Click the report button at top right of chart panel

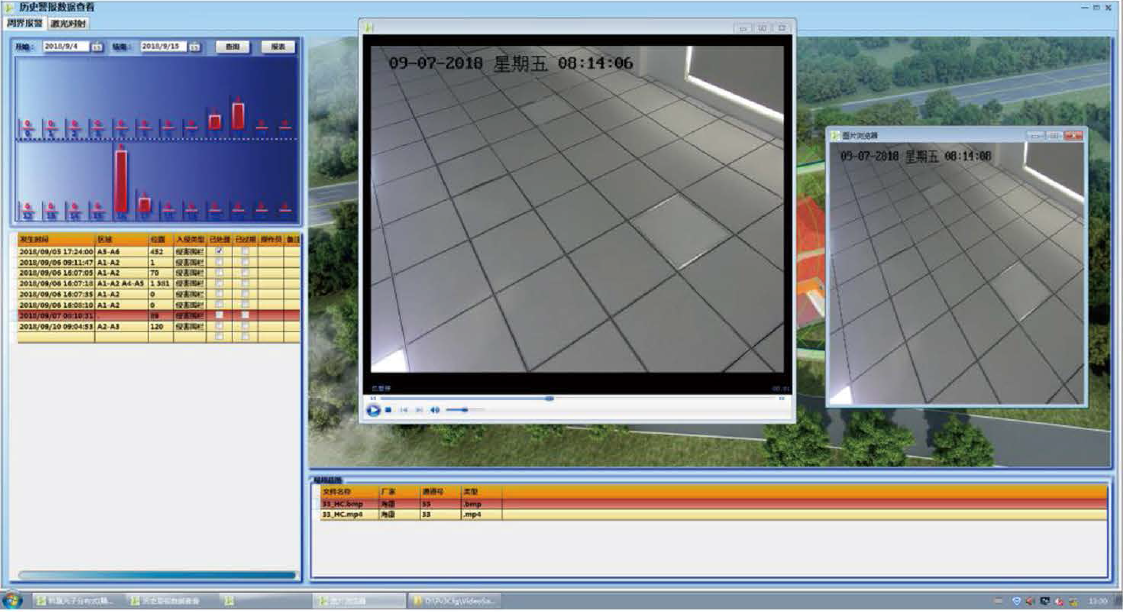click(x=278, y=47)
